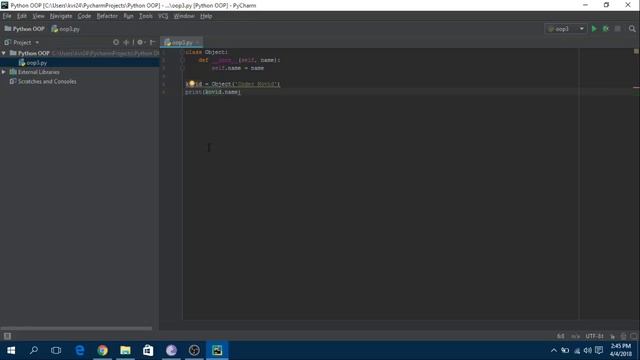Click the Python OOP breadcrumb in navigation bar
Image resolution: width=640 pixels, height=360 pixels.
24,29
